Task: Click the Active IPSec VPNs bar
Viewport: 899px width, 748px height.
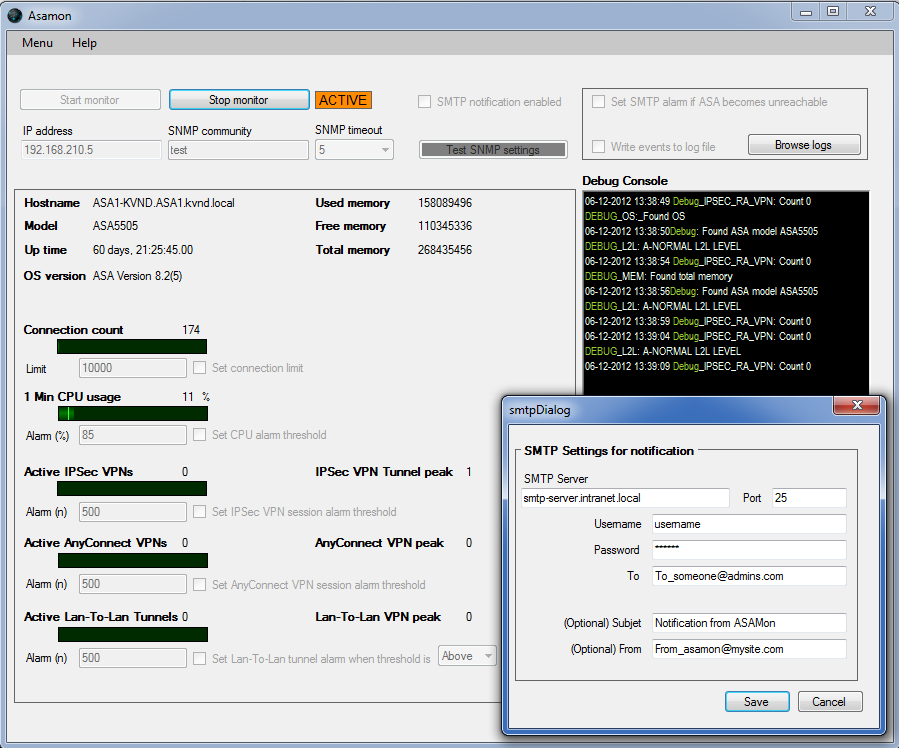Action: pos(132,488)
